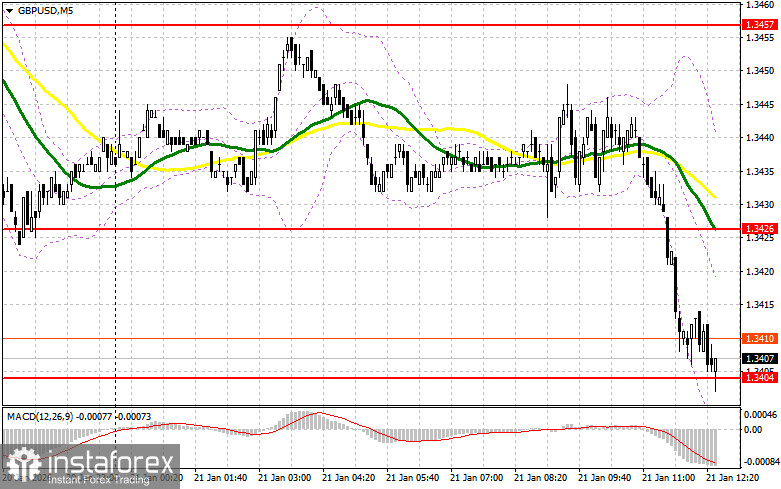Click the 1.3435 price axis label
This screenshot has height=489, width=781.
[760, 172]
